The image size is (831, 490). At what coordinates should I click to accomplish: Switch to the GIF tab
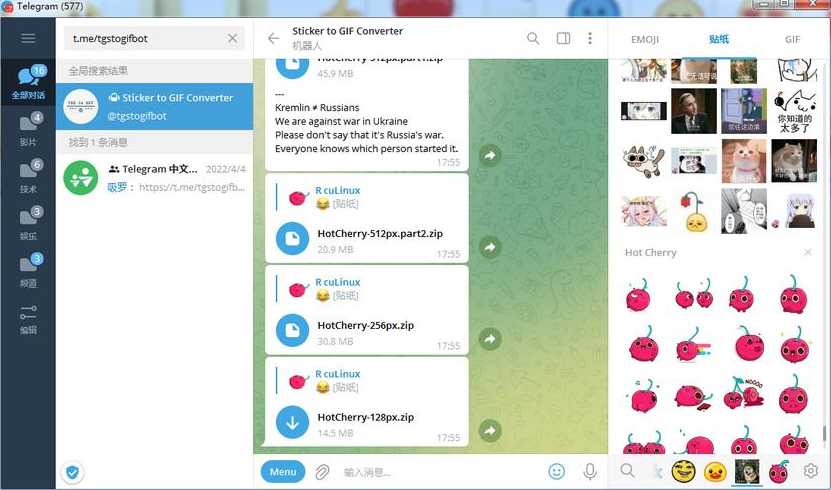[792, 39]
